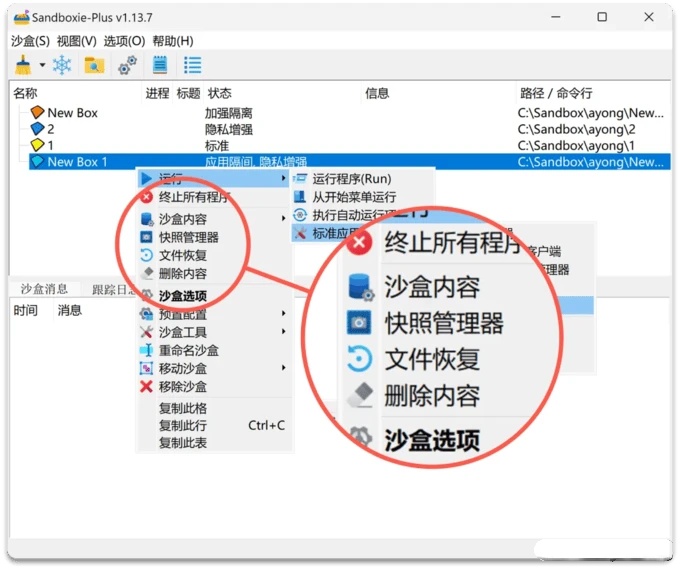Sort by the 路径 / 命令行 column header
The height and width of the screenshot is (569, 680).
(556, 93)
